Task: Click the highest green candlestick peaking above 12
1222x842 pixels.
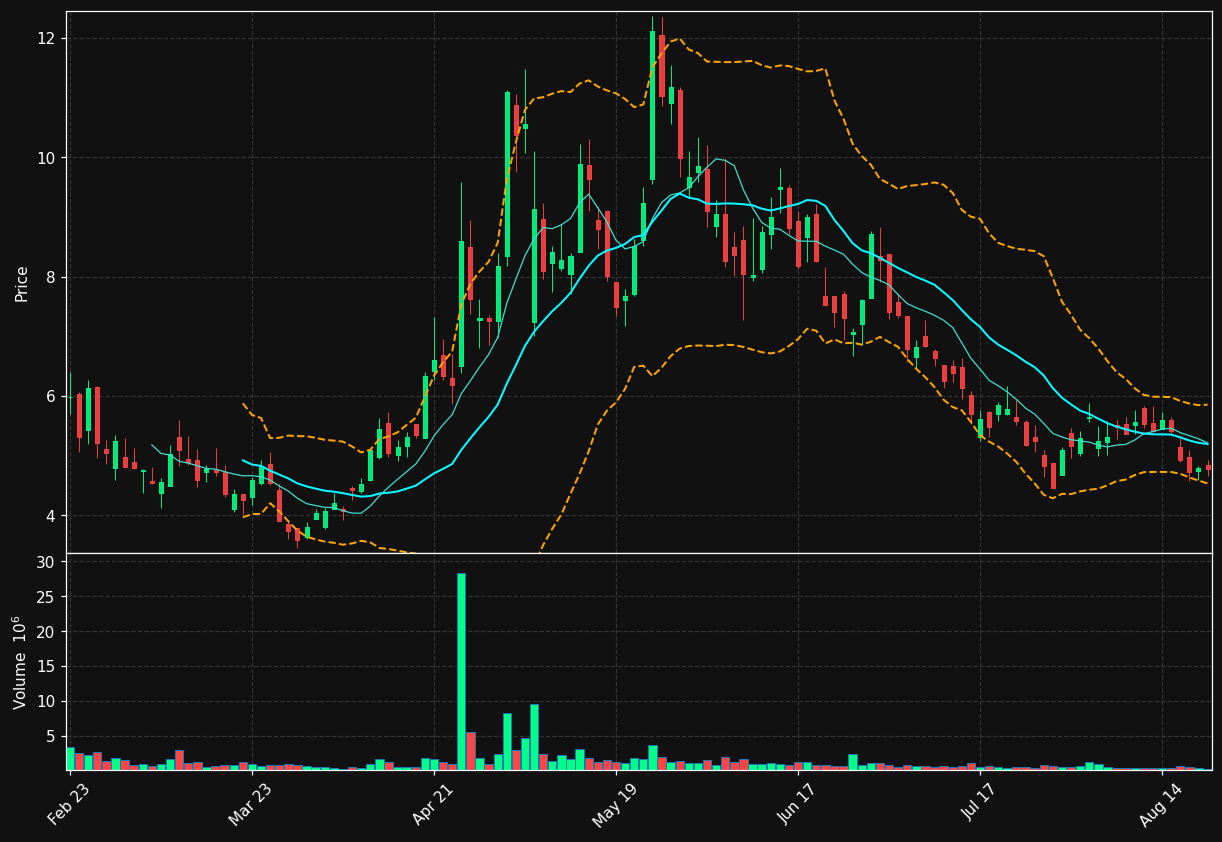Action: [x=653, y=105]
